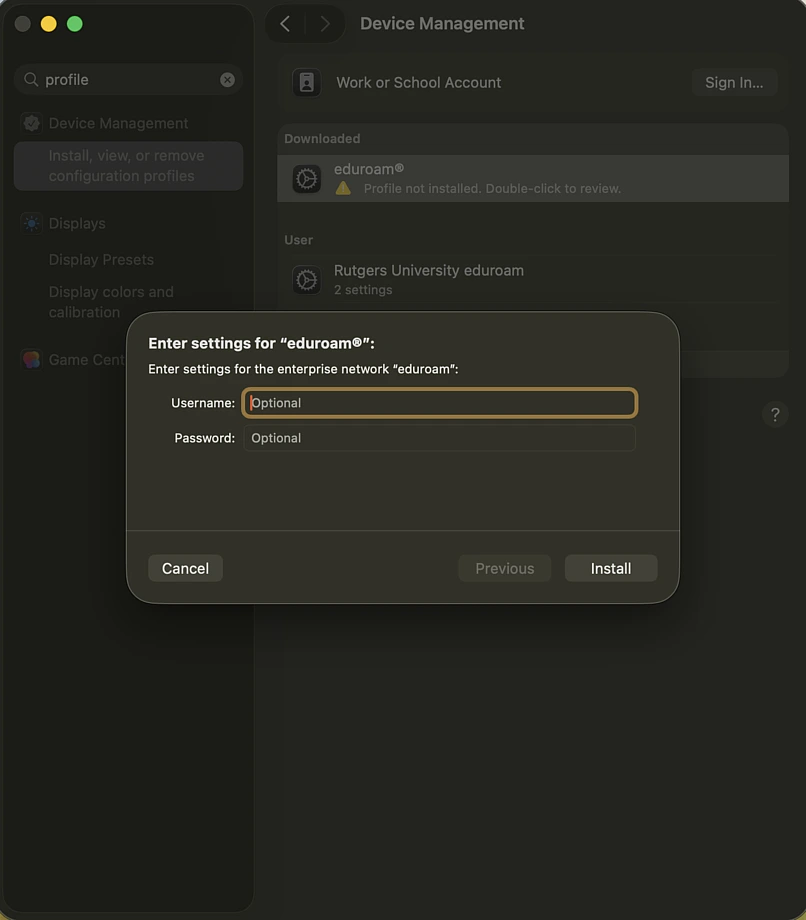Click the search magnifier icon
Viewport: 806px width, 920px height.
pos(31,79)
